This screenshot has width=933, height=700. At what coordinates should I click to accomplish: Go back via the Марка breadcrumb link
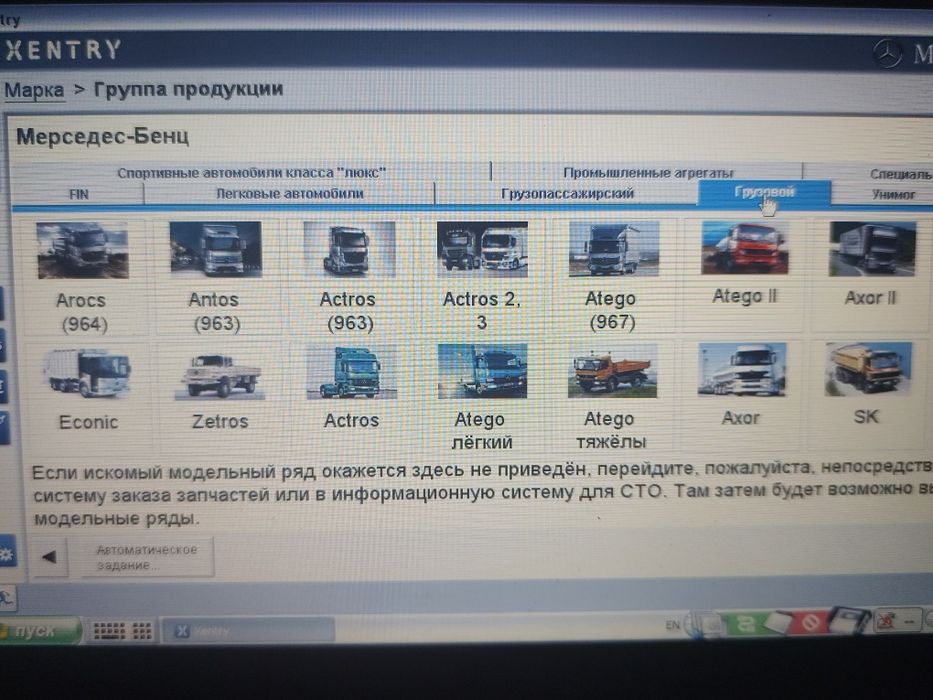pos(34,90)
